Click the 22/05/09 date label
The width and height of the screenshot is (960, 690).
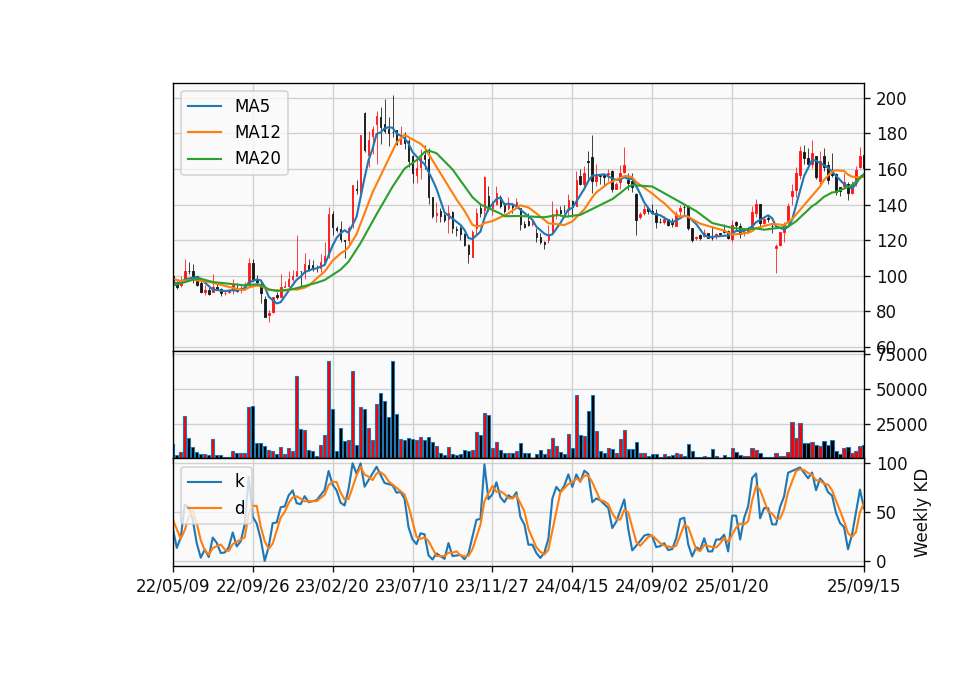coord(173,586)
